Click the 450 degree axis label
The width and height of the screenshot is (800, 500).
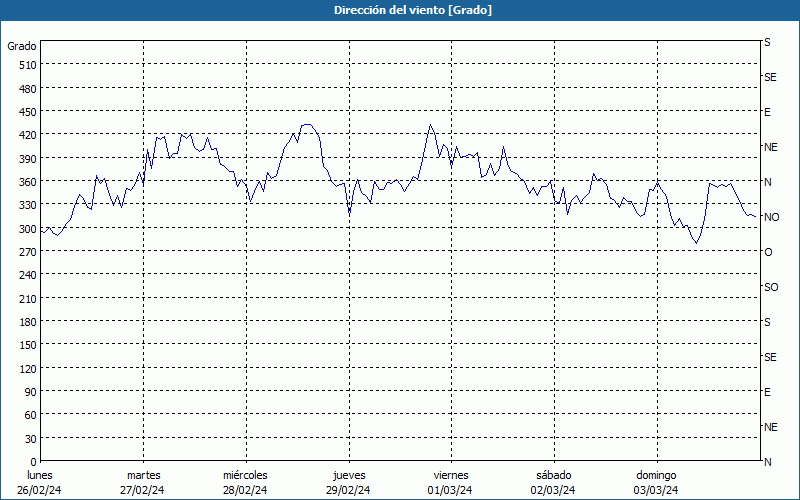[28, 112]
